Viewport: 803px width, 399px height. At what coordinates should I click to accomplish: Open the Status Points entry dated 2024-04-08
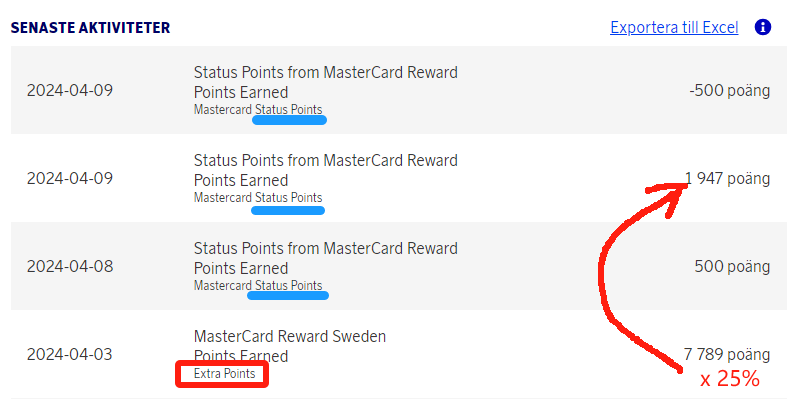326,258
